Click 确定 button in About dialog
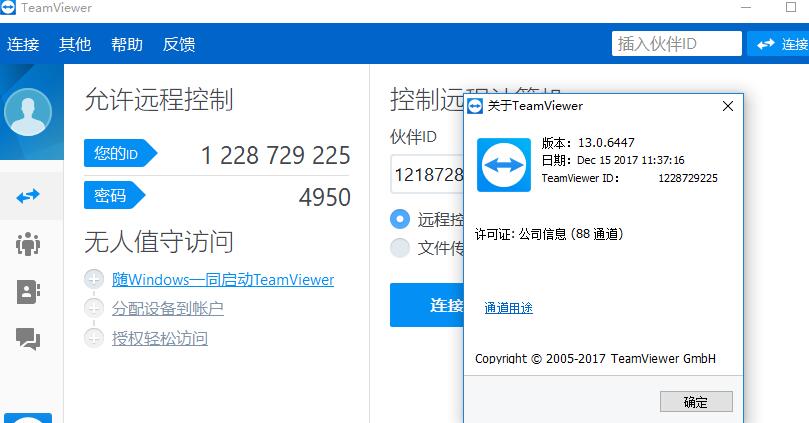 pos(696,402)
